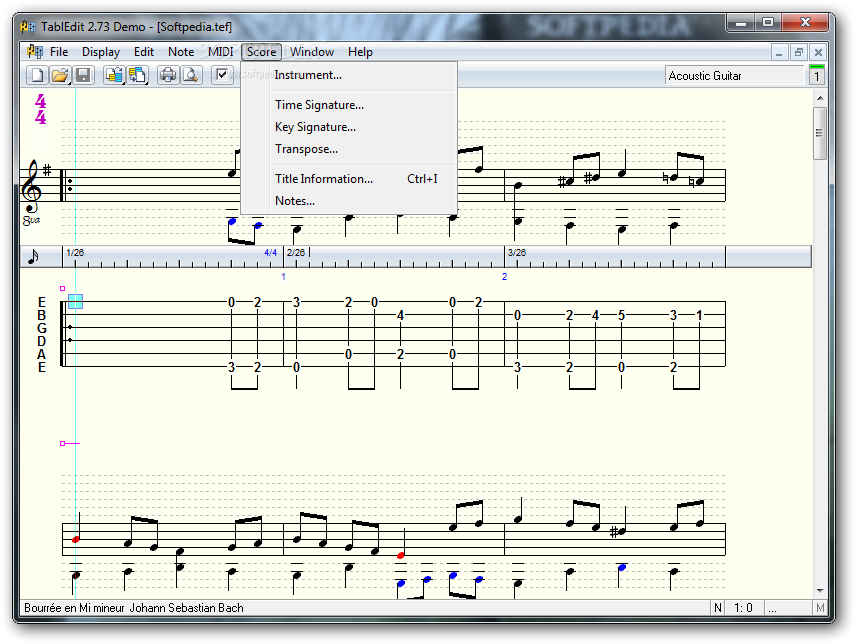Click the Export file toolbar icon
Screen dimensions: 856x644
(137, 75)
